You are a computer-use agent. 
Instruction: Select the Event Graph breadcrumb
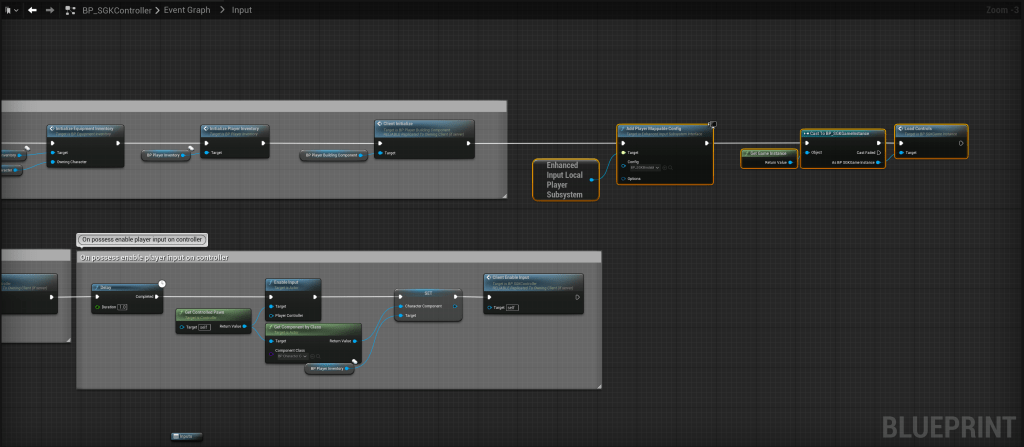pyautogui.click(x=189, y=10)
